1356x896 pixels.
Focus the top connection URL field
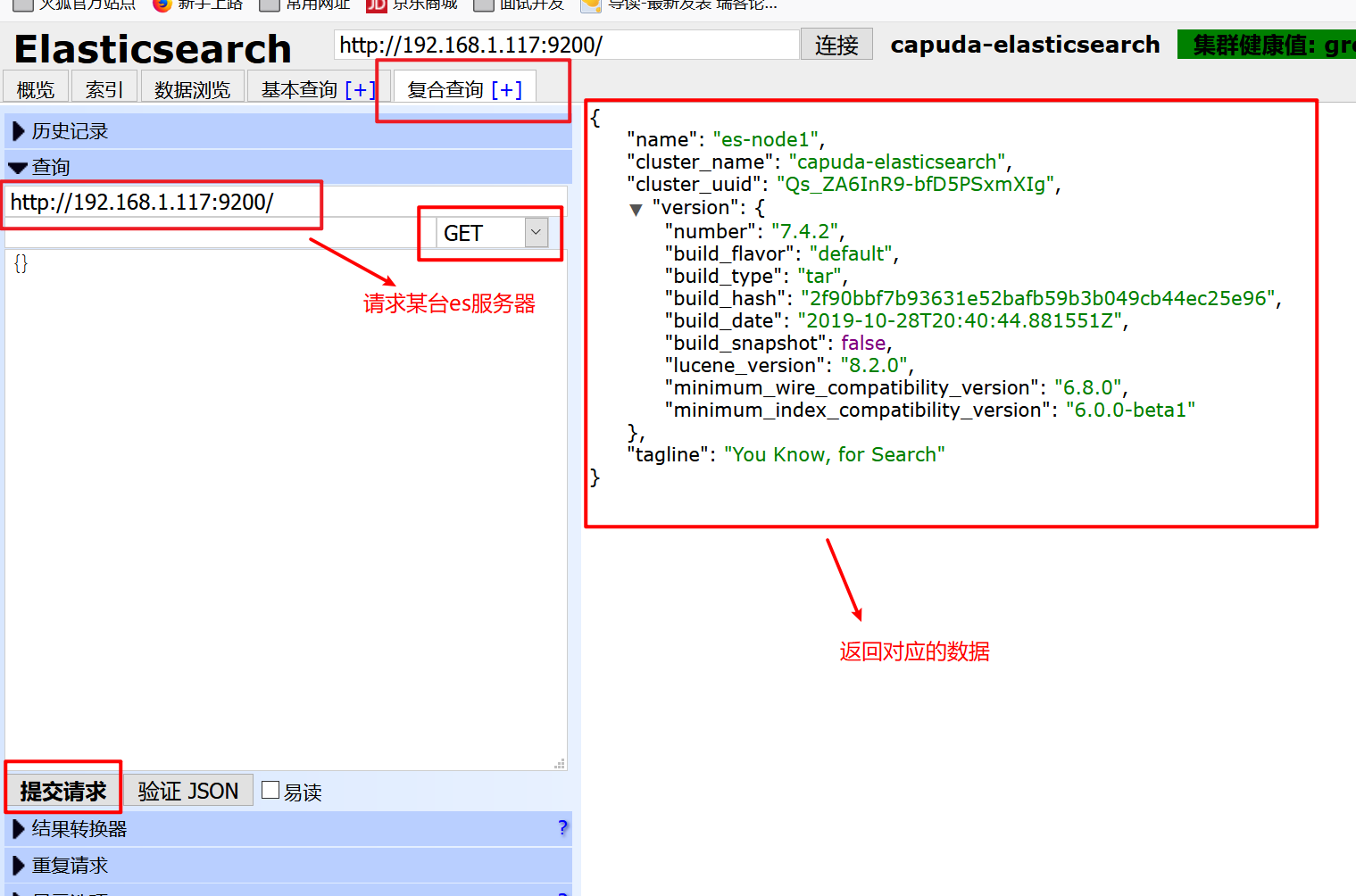567,45
